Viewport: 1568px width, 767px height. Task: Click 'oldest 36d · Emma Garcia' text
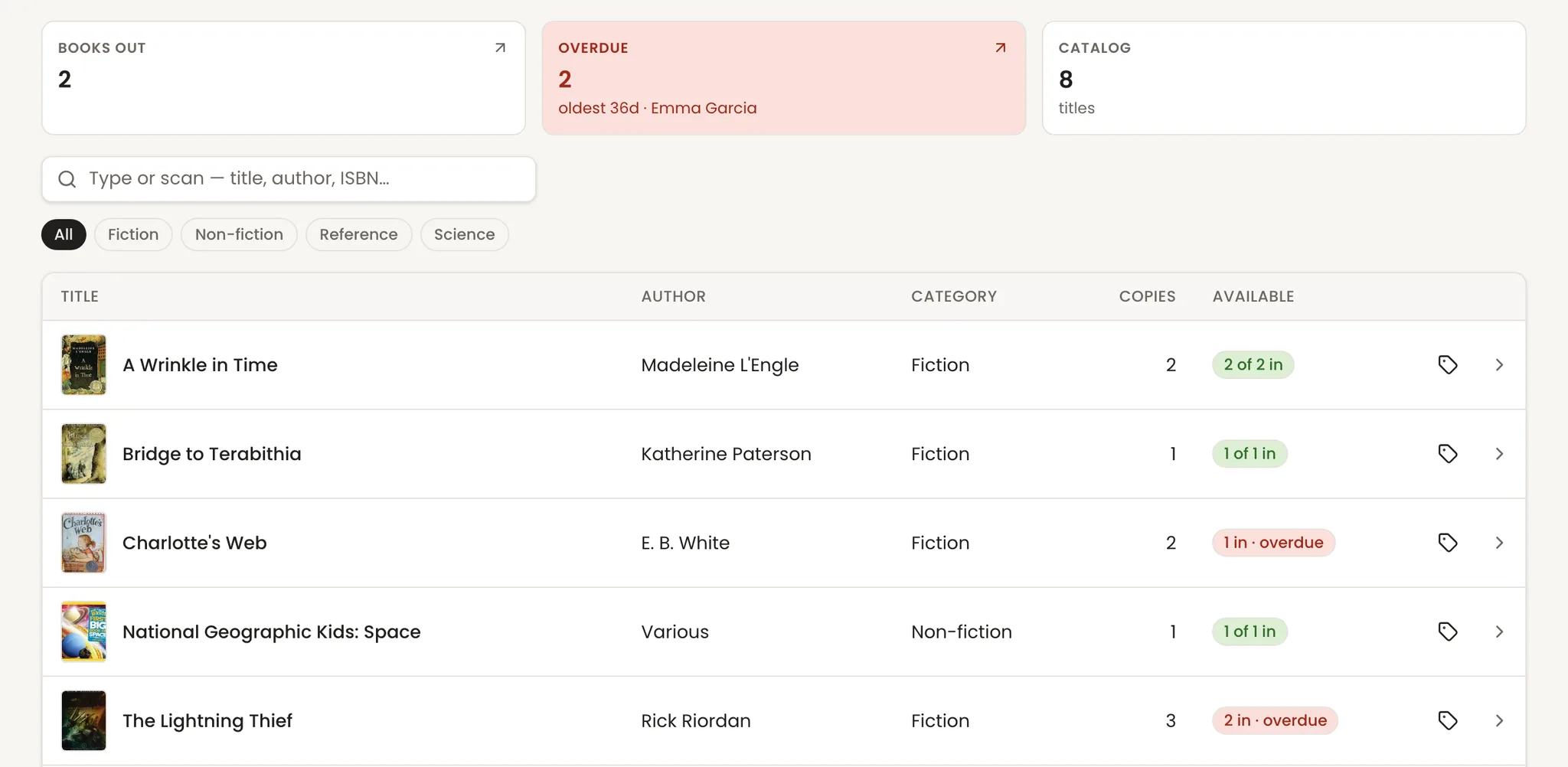tap(658, 108)
